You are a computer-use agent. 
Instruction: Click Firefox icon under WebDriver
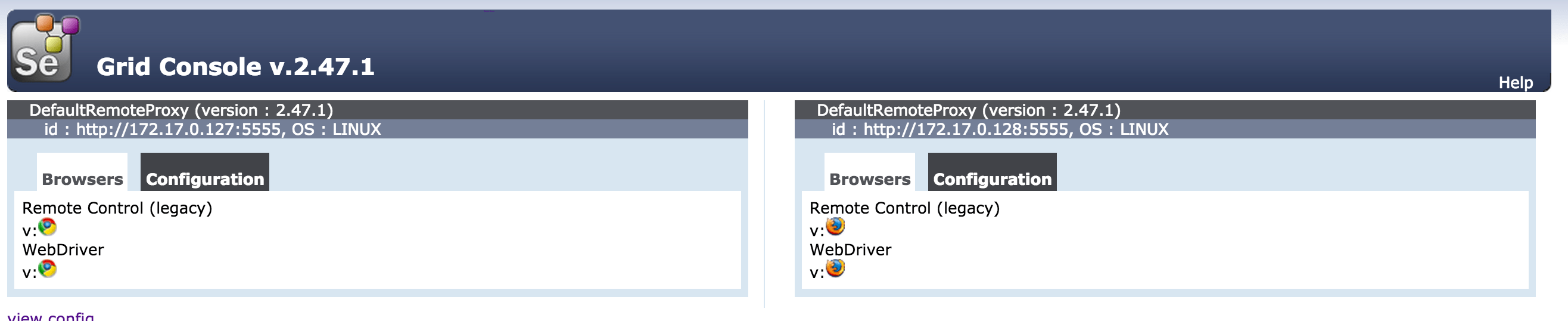pyautogui.click(x=835, y=268)
